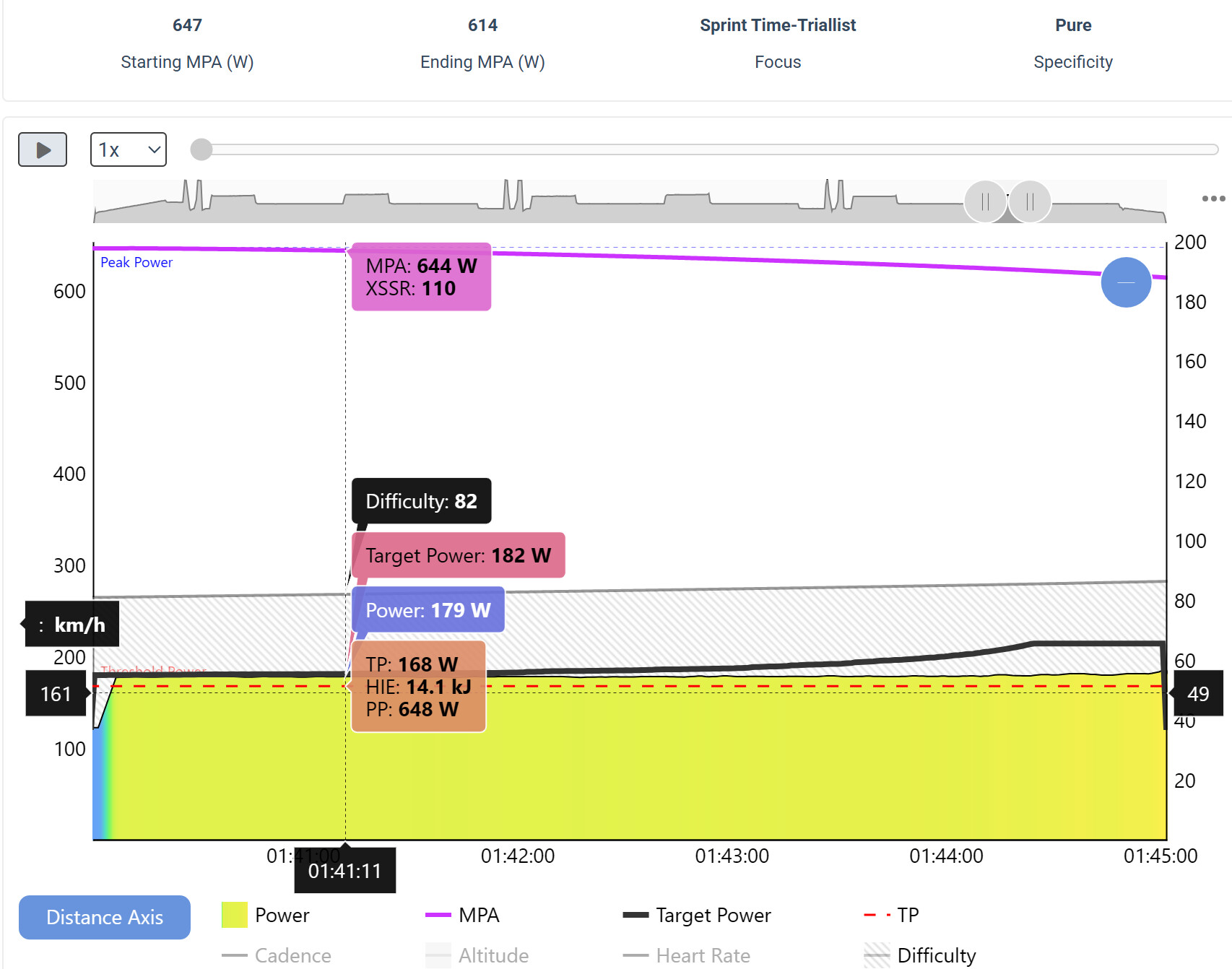The height and width of the screenshot is (969, 1232).
Task: Click the 01:41:11 timeline cursor label
Action: point(344,871)
